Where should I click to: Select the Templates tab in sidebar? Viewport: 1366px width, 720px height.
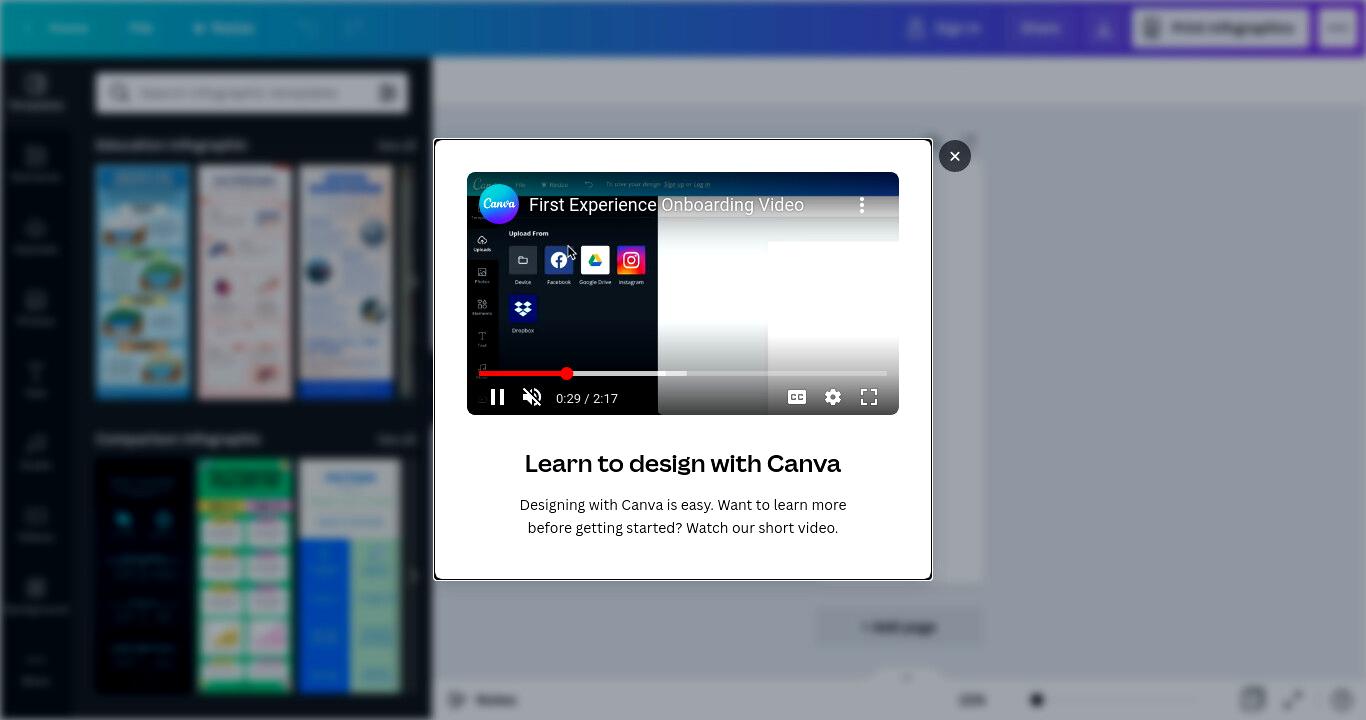pos(36,92)
